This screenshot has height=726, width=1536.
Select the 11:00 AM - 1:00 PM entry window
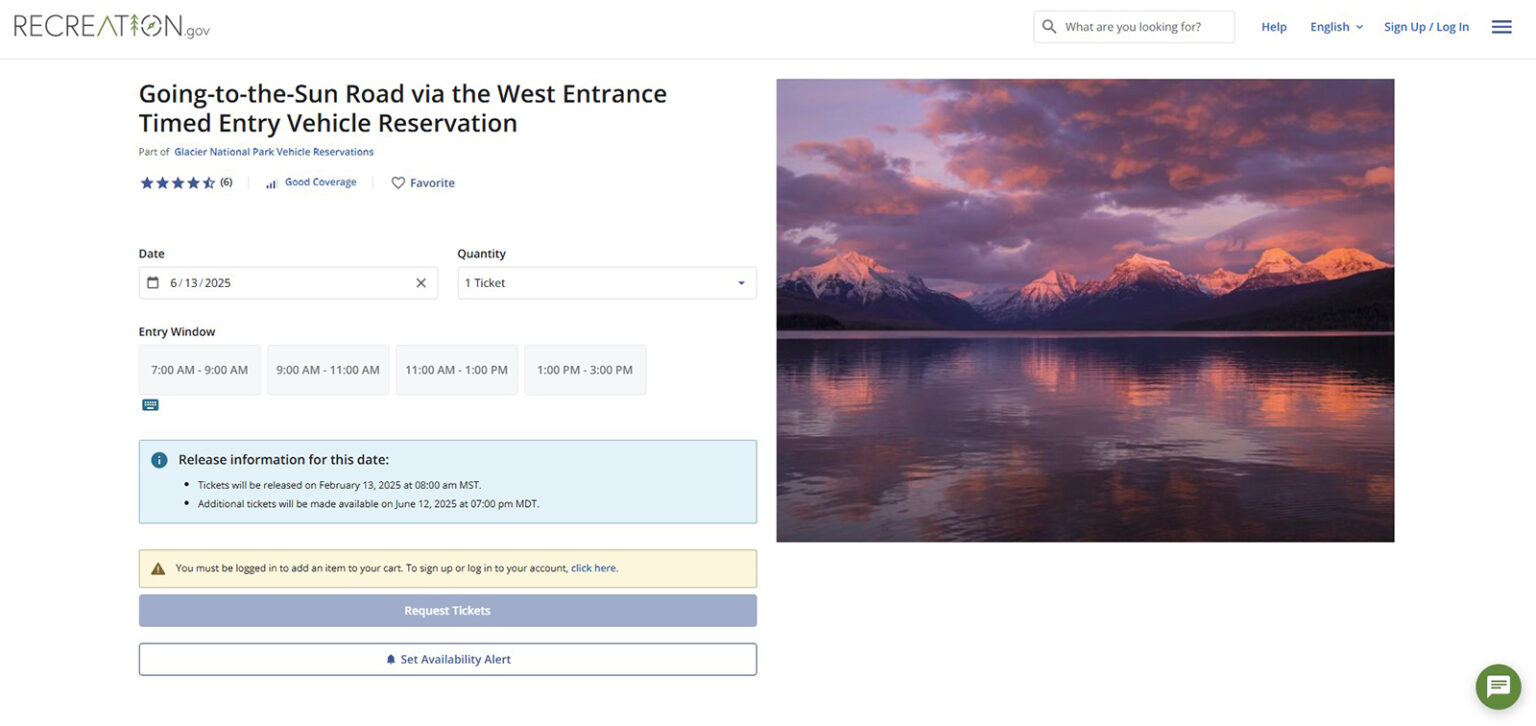click(457, 369)
